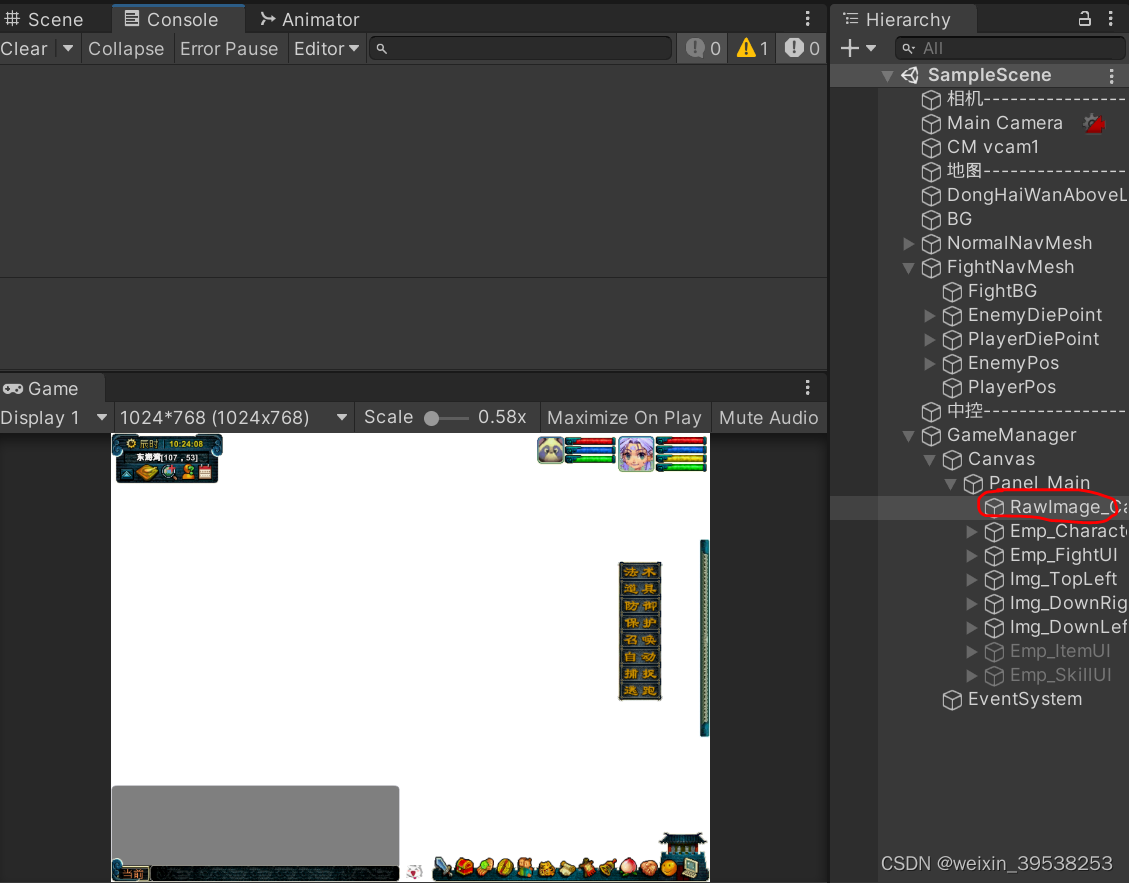
Task: Click the up arrow button in the game top-left panel
Action: tap(127, 474)
